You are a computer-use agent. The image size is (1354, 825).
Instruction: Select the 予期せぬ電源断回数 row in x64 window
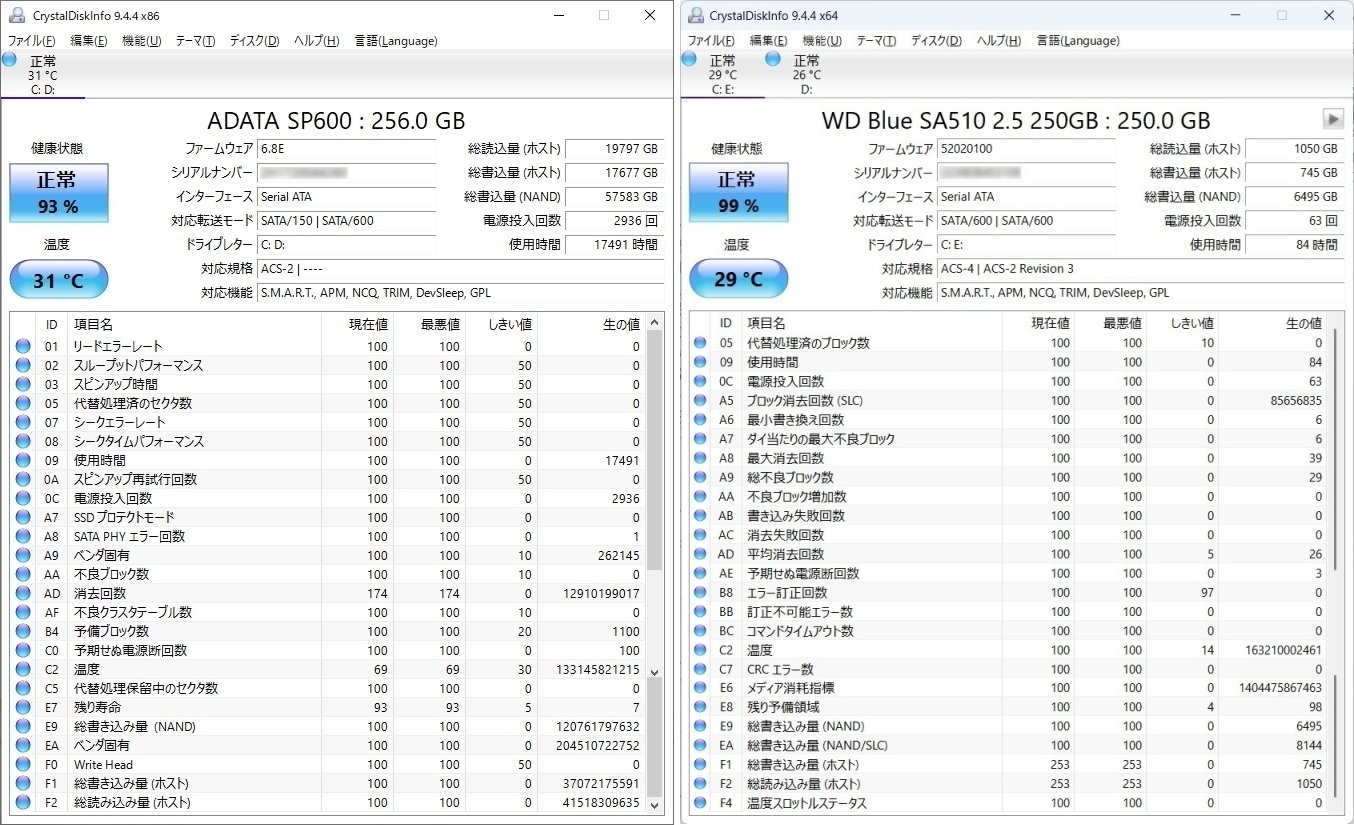click(1010, 573)
